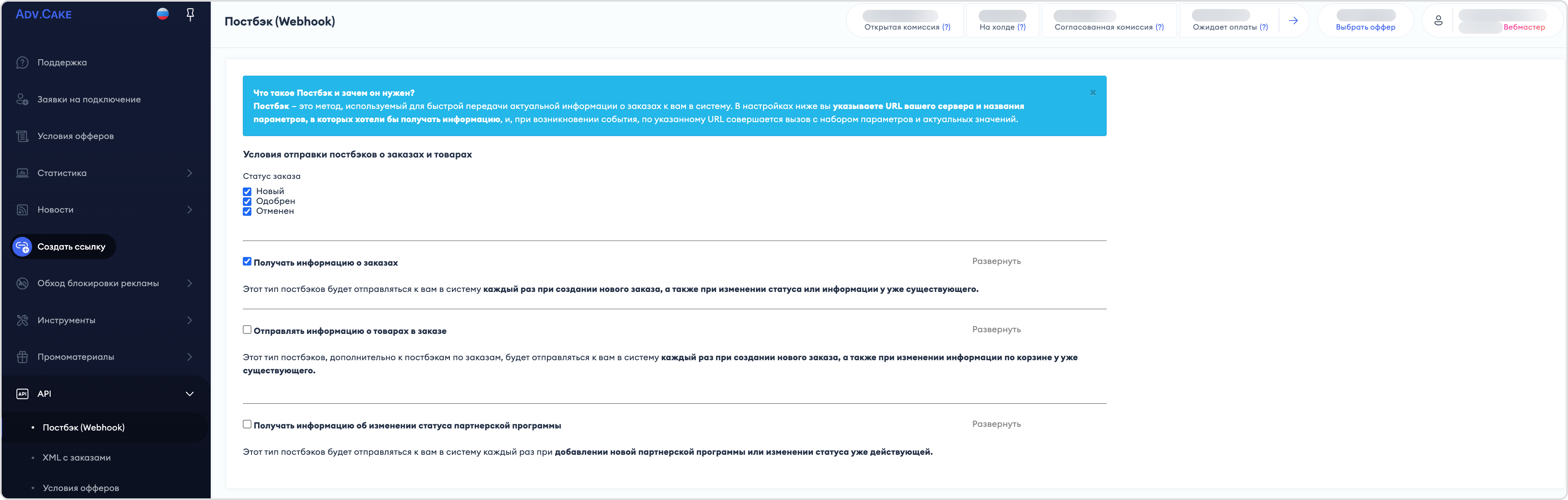Toggle Получать информацию о заказах checkbox
The width and height of the screenshot is (1568, 500).
(x=247, y=262)
